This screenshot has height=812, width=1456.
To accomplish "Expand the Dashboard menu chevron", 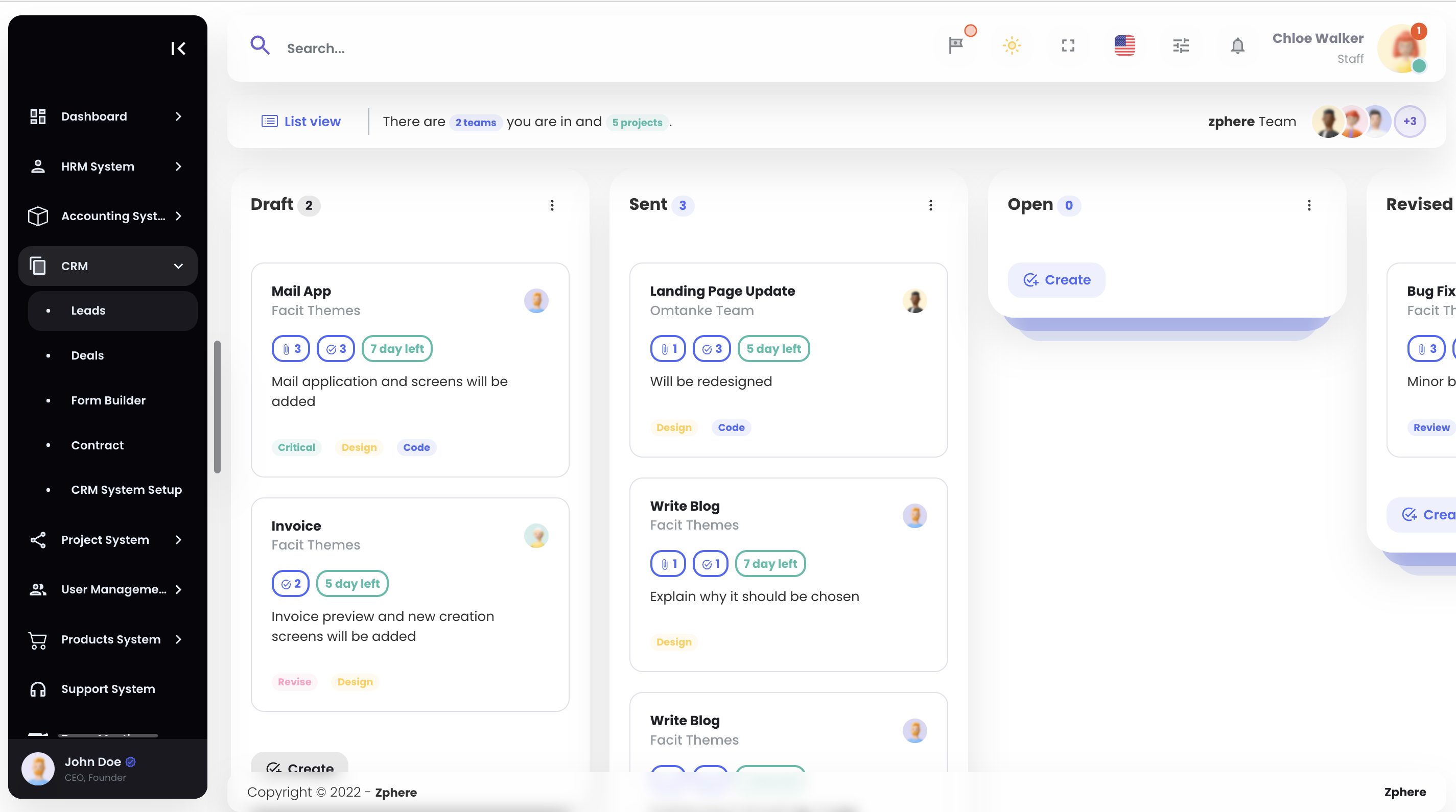I will coord(179,116).
